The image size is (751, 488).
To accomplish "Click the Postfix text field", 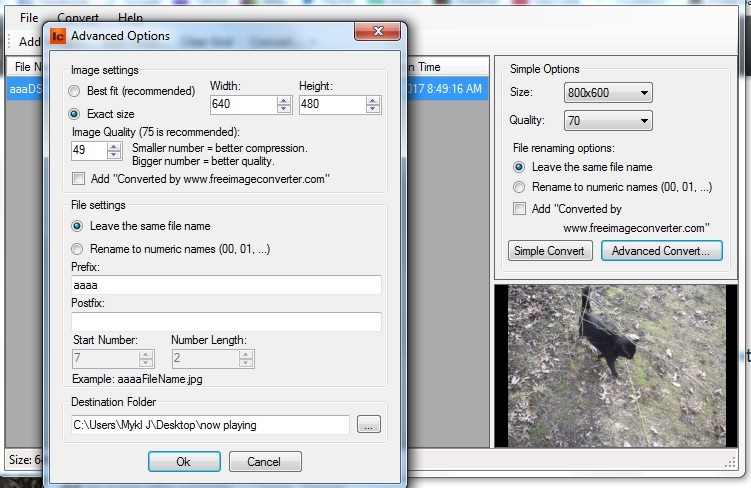I will (x=226, y=321).
